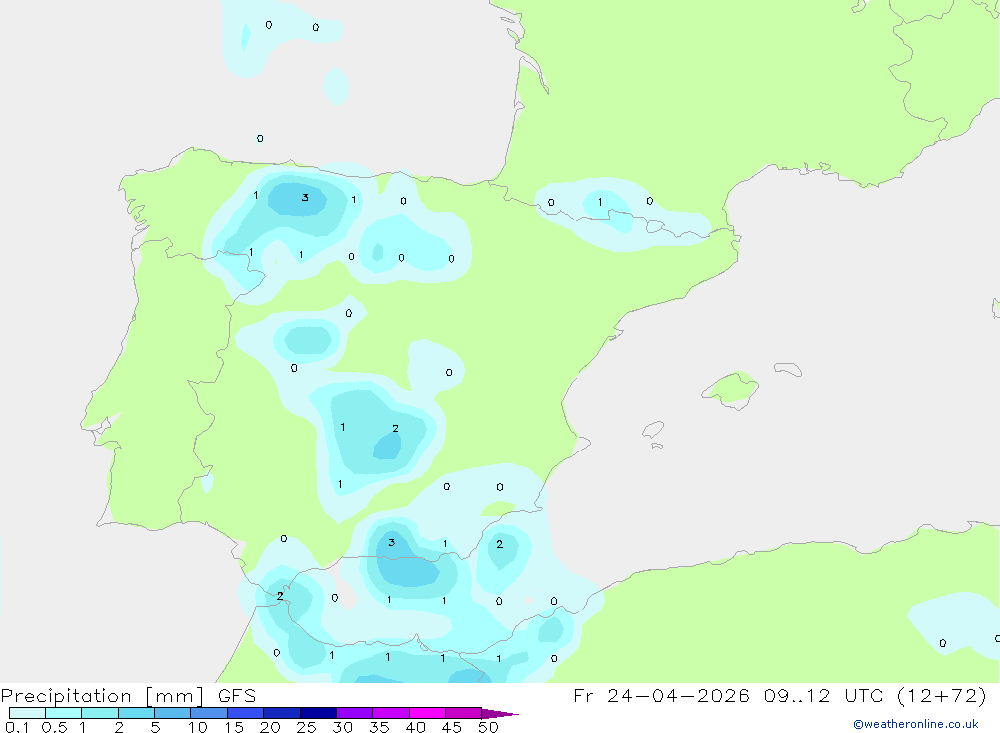Click the 0.5–1 mm legend color swatch

pos(64,713)
